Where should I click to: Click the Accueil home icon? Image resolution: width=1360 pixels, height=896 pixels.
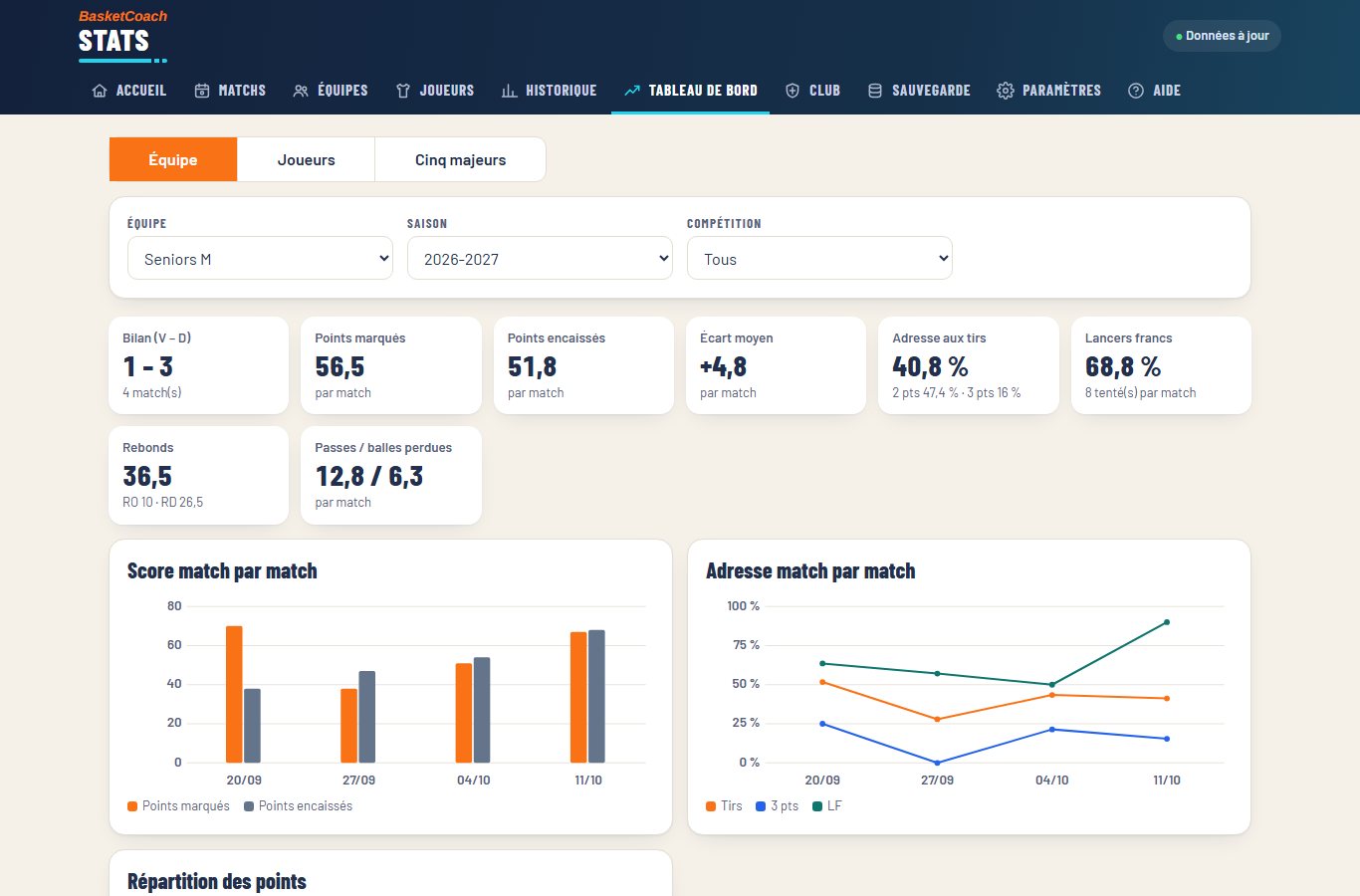100,91
